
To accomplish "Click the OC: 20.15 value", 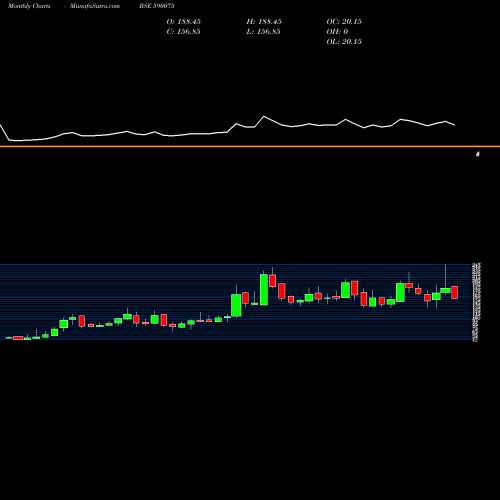I will click(344, 21).
